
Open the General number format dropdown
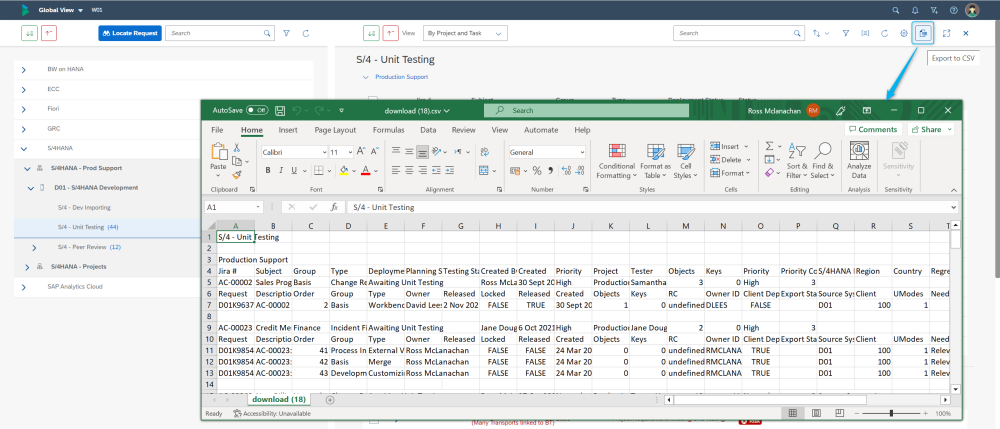582,152
